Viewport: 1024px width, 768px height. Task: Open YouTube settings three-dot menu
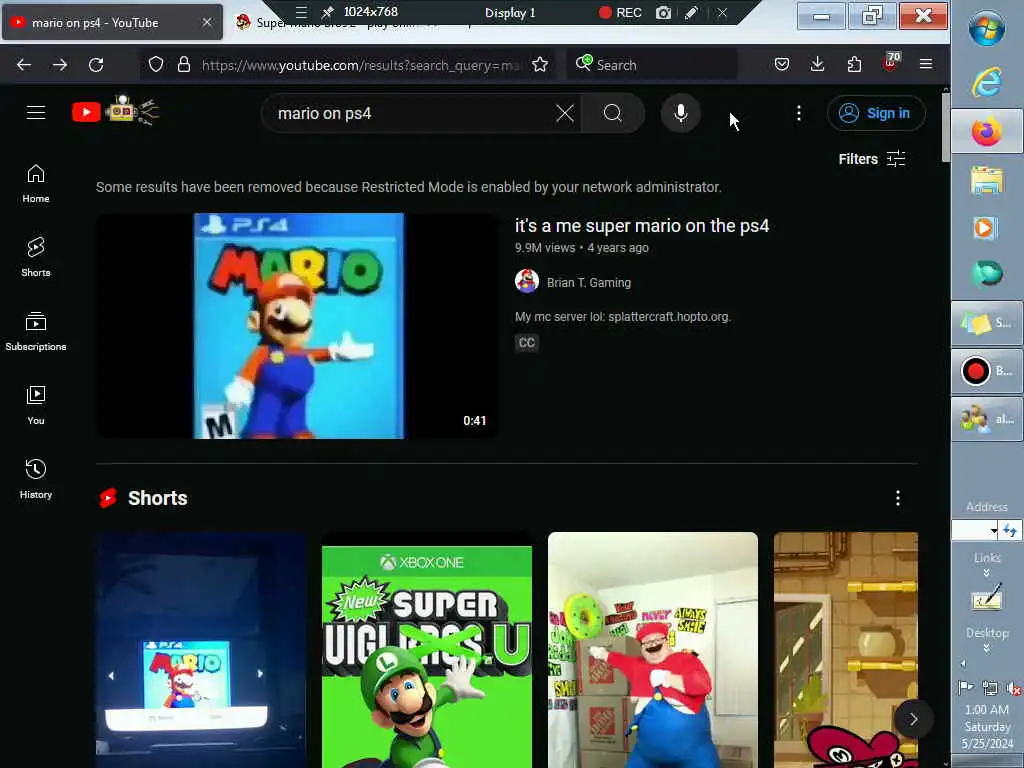coord(799,114)
